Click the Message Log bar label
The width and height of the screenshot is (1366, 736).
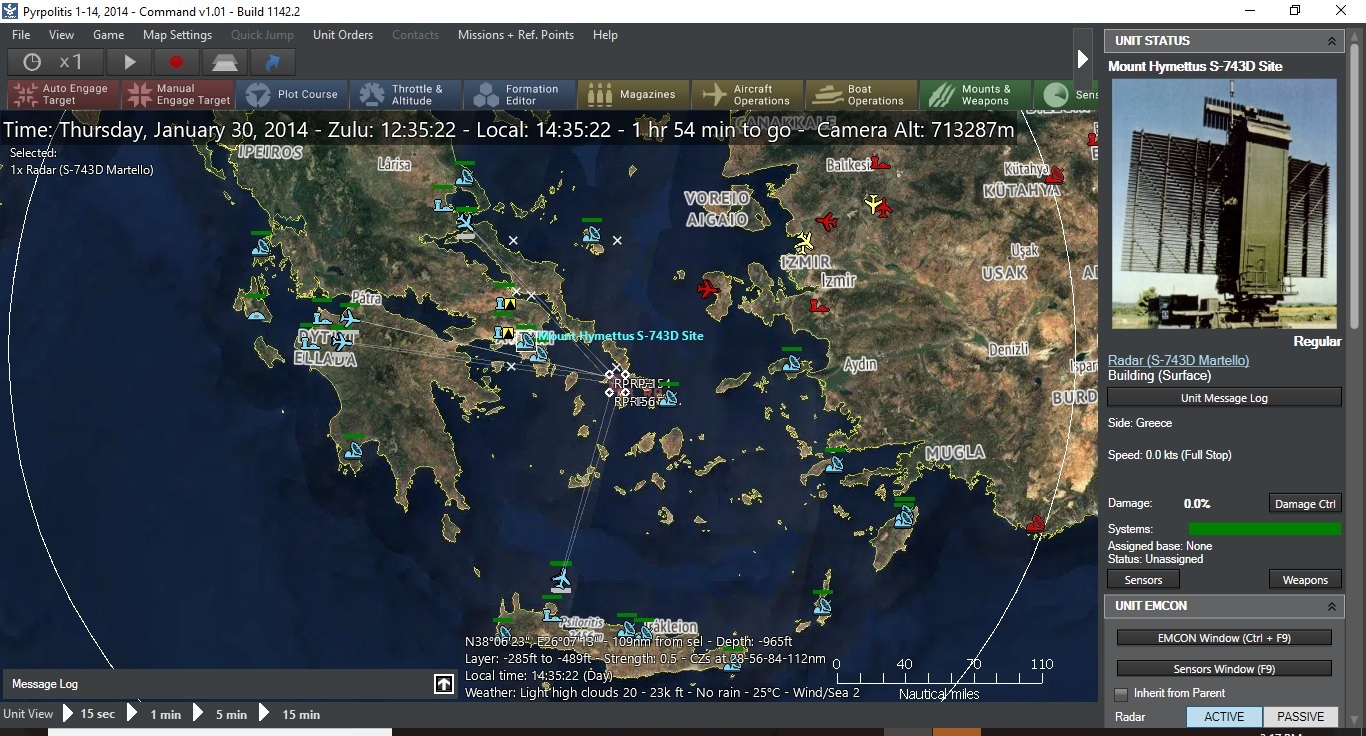pos(45,684)
